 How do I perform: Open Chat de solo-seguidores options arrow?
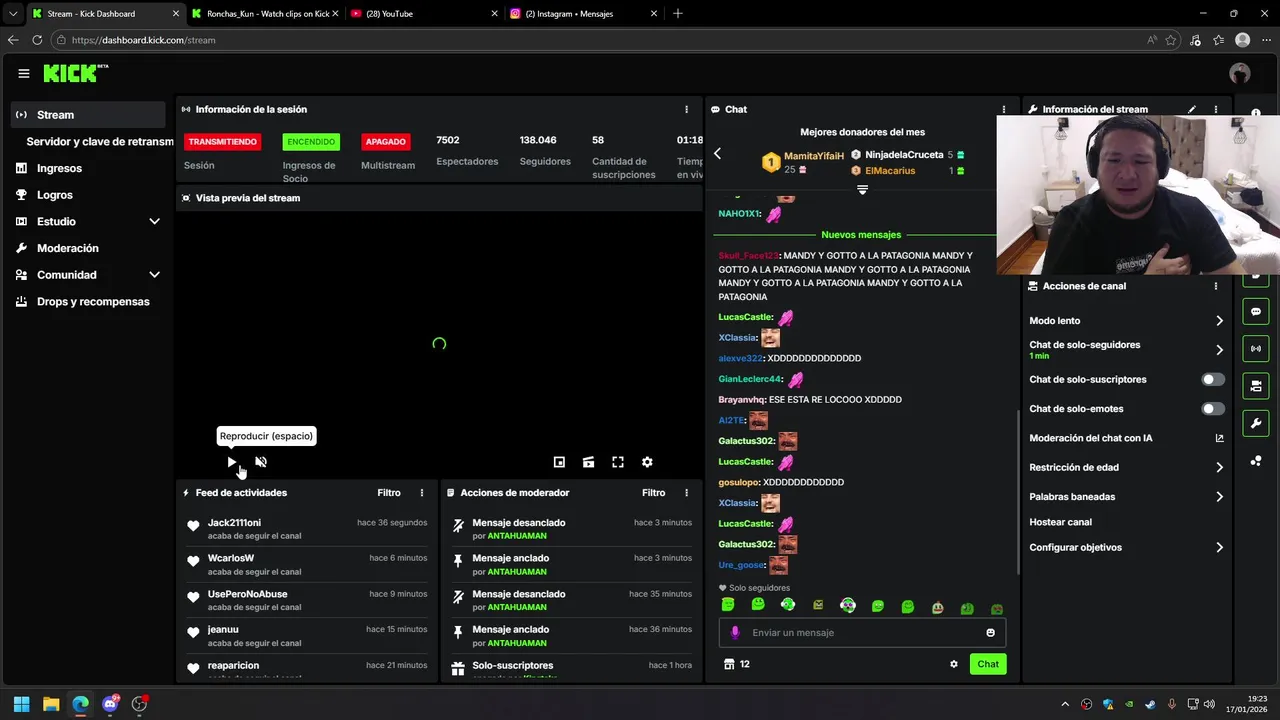pyautogui.click(x=1219, y=350)
